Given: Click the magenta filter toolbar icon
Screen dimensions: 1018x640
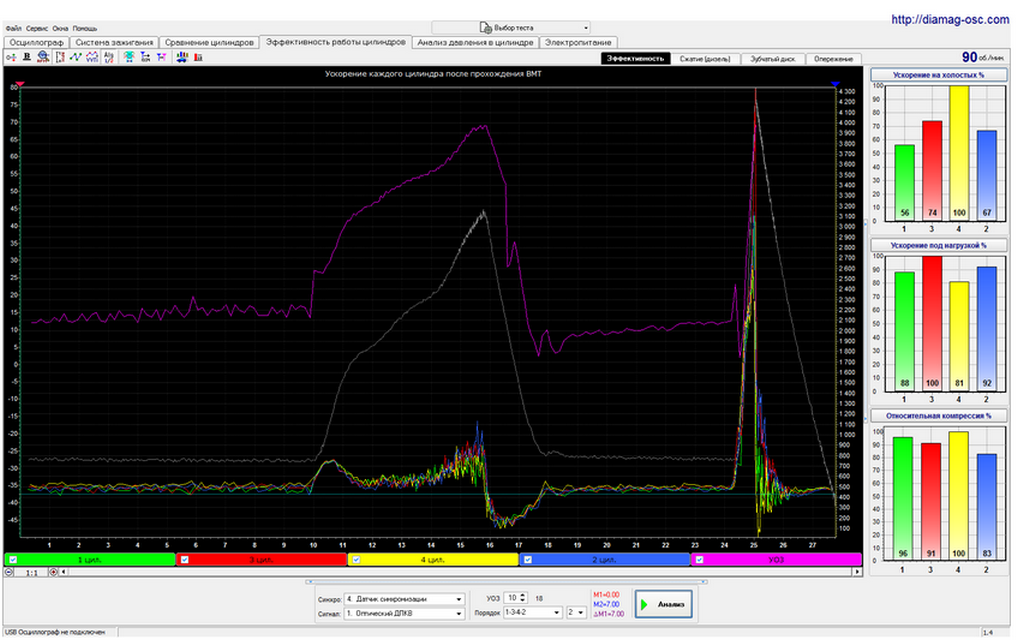Looking at the screenshot, I should (162, 58).
